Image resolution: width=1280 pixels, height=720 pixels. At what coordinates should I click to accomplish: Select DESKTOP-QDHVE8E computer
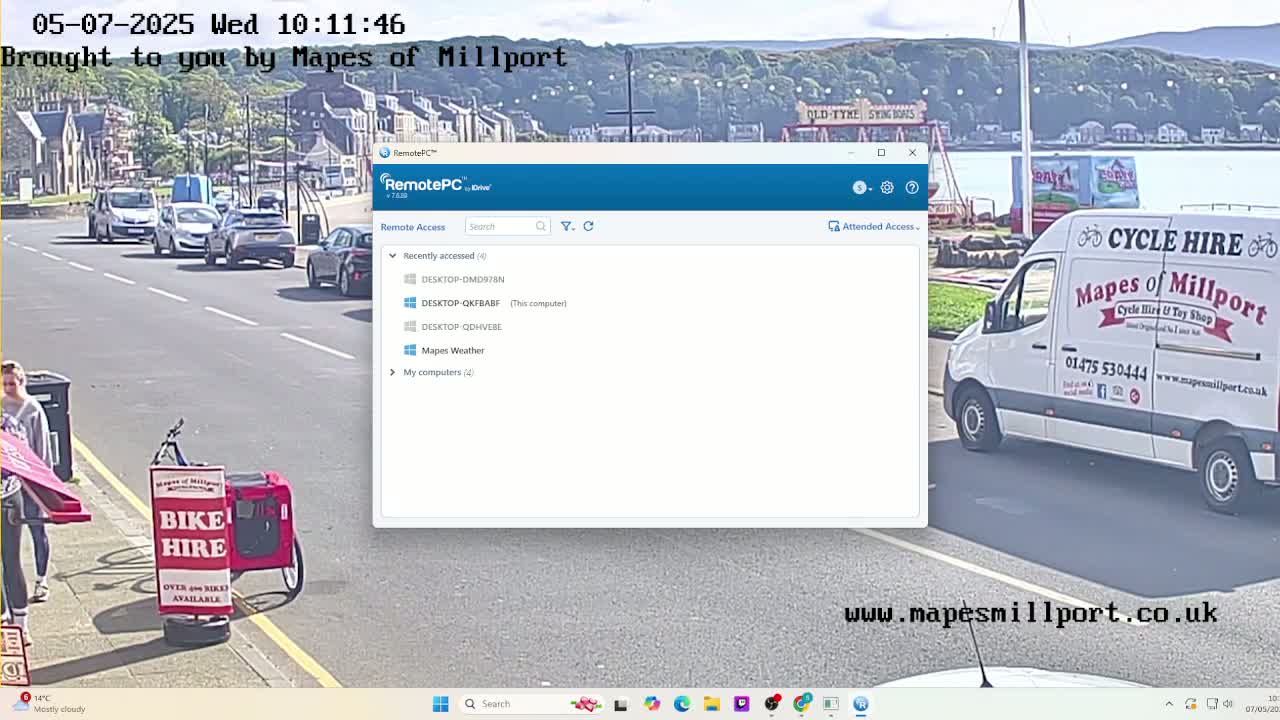461,327
